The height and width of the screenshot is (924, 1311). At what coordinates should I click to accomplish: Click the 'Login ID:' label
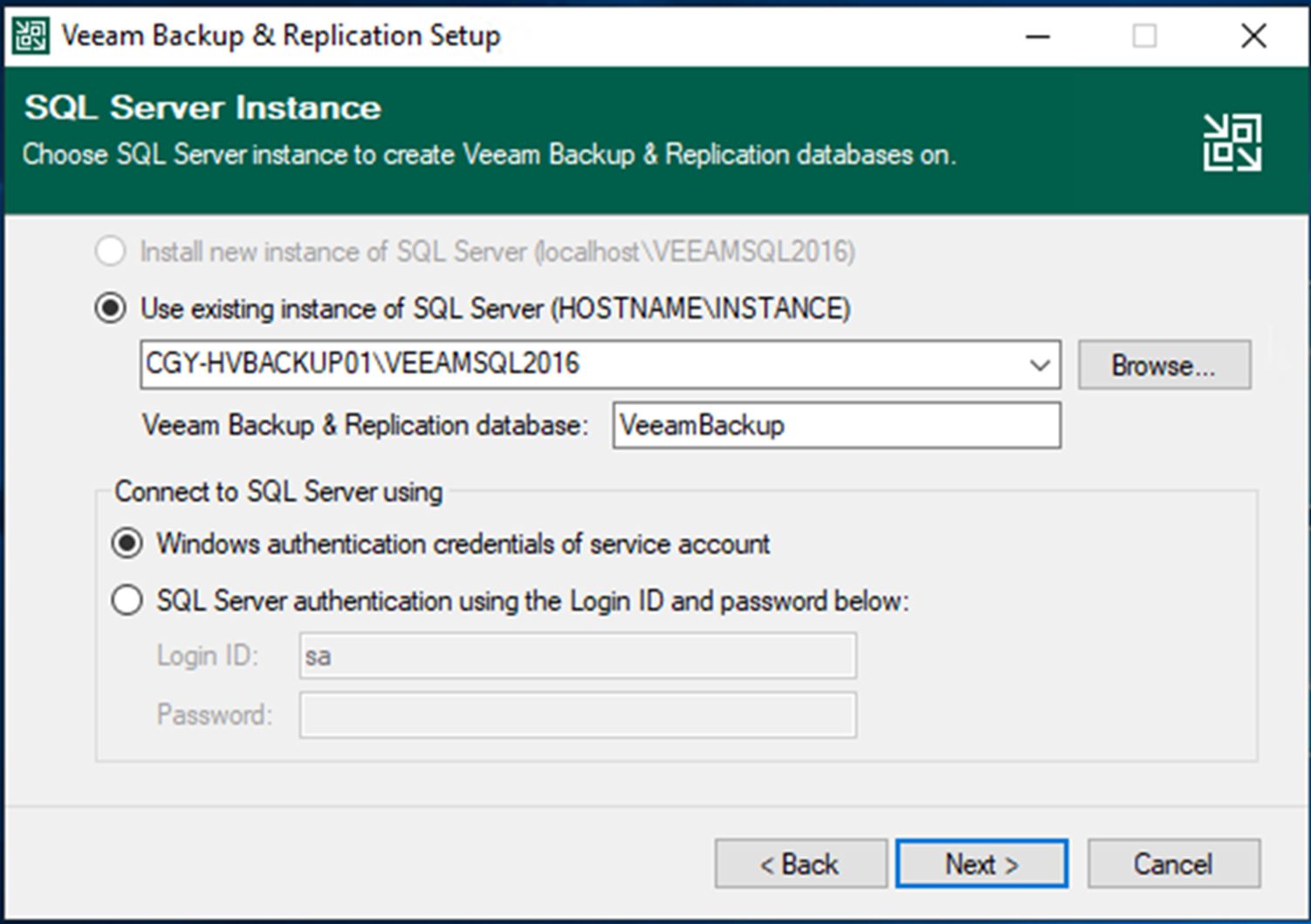coord(208,656)
